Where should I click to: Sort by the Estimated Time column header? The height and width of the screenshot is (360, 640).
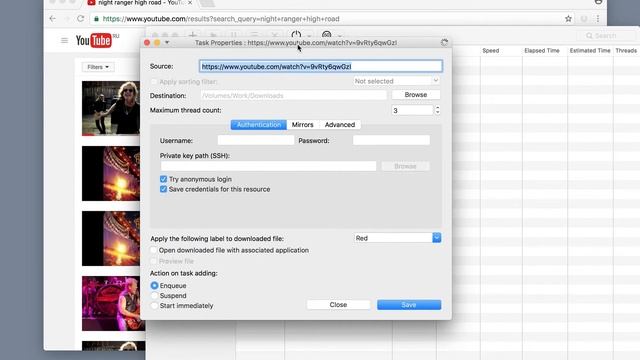pos(590,51)
